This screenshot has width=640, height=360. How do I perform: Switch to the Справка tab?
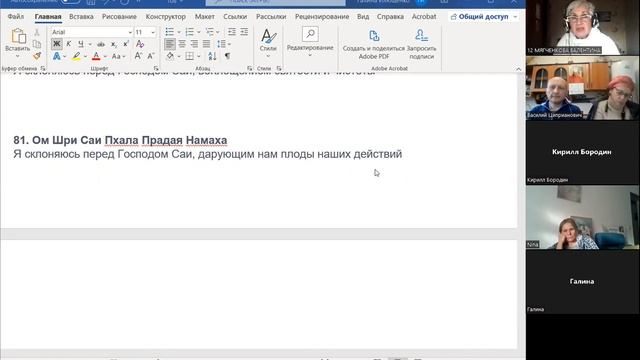point(390,17)
